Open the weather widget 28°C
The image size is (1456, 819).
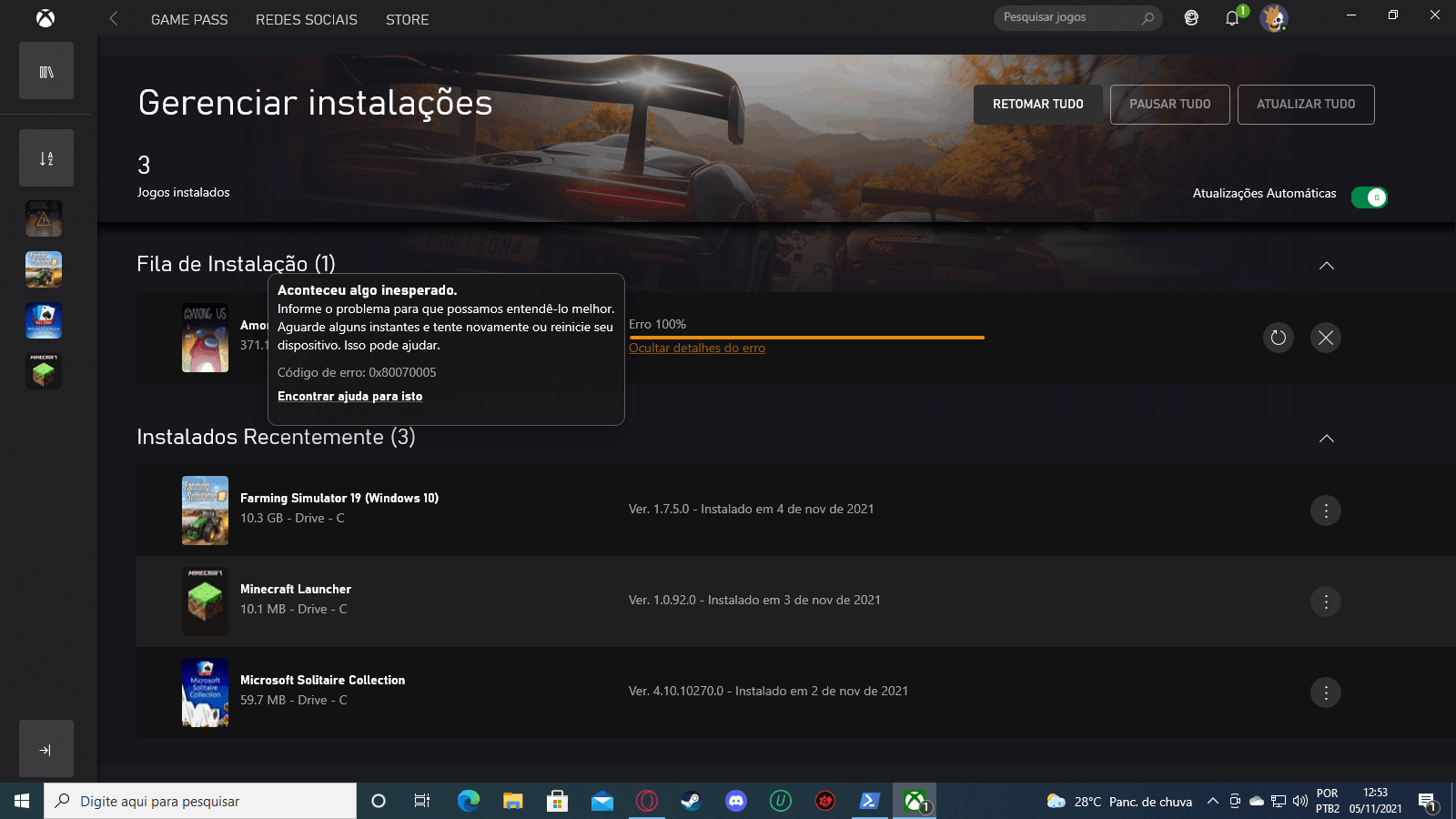1119,802
